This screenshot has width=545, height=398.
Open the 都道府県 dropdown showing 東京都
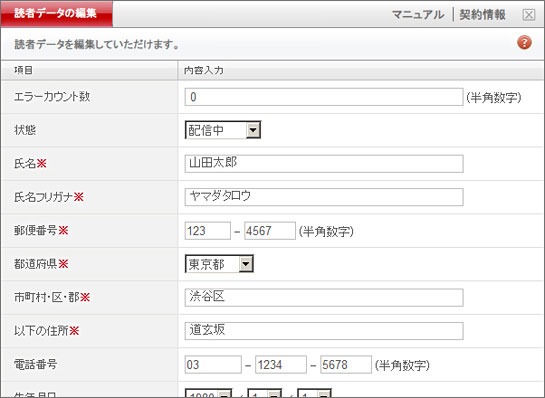pos(219,264)
